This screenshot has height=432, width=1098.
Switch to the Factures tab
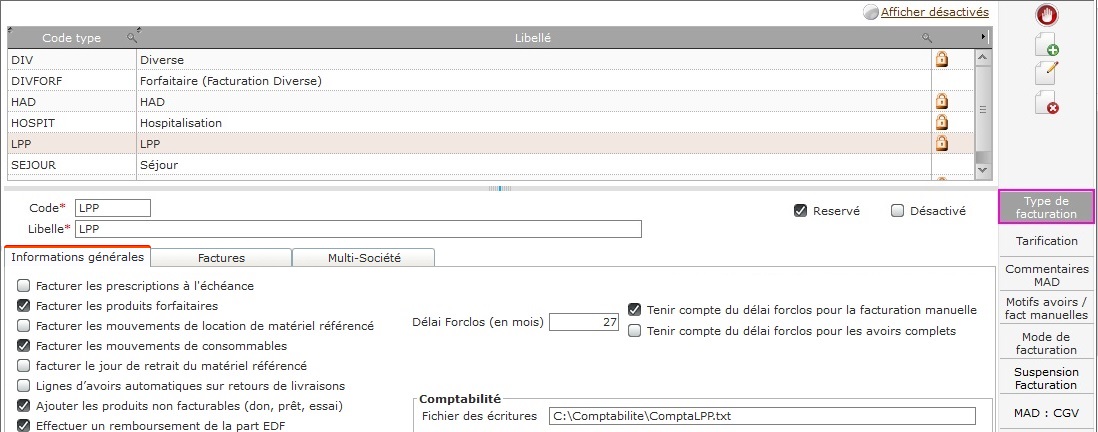pos(221,258)
